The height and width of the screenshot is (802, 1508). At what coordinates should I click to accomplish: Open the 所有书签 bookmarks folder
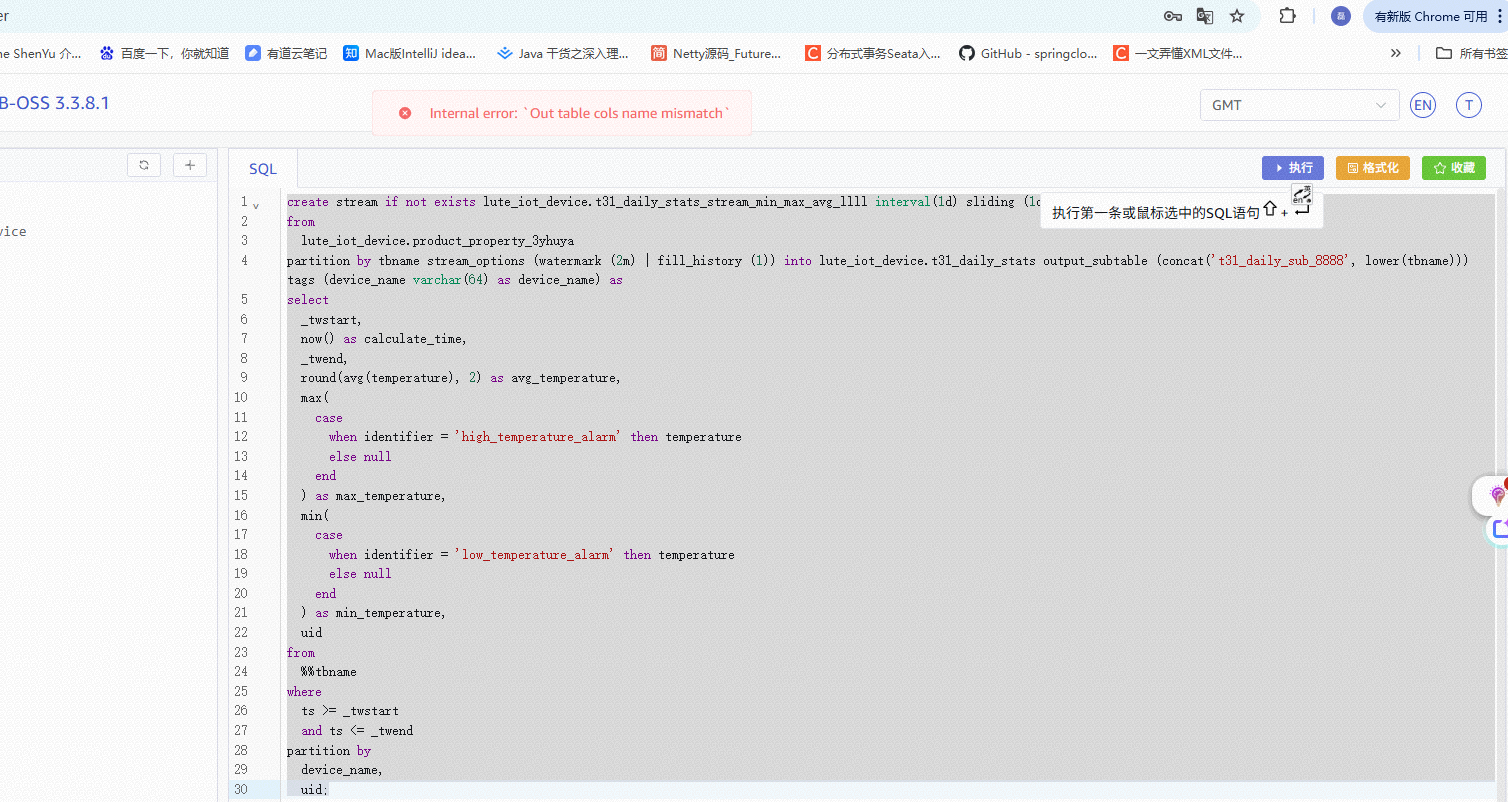[x=1470, y=53]
